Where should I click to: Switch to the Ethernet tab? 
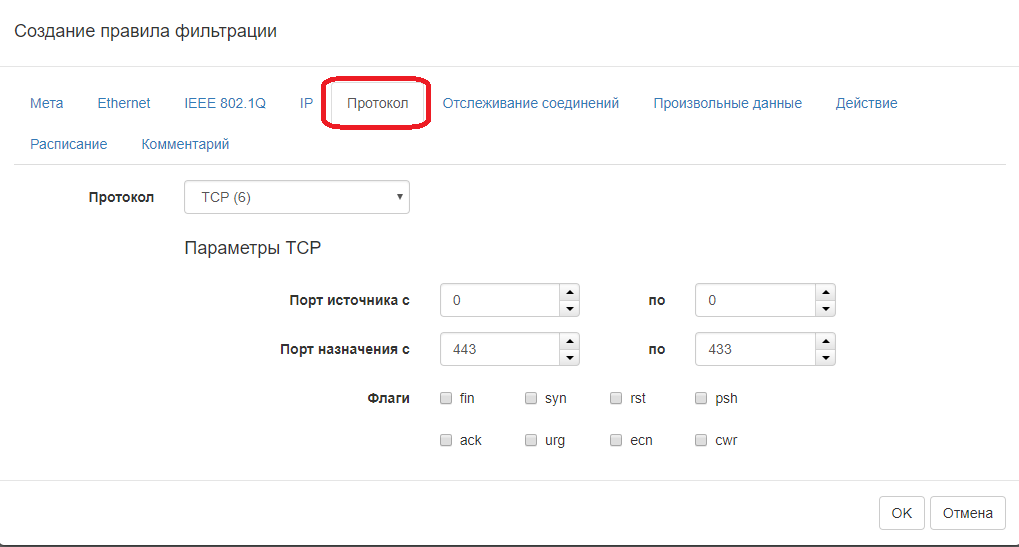(x=124, y=103)
